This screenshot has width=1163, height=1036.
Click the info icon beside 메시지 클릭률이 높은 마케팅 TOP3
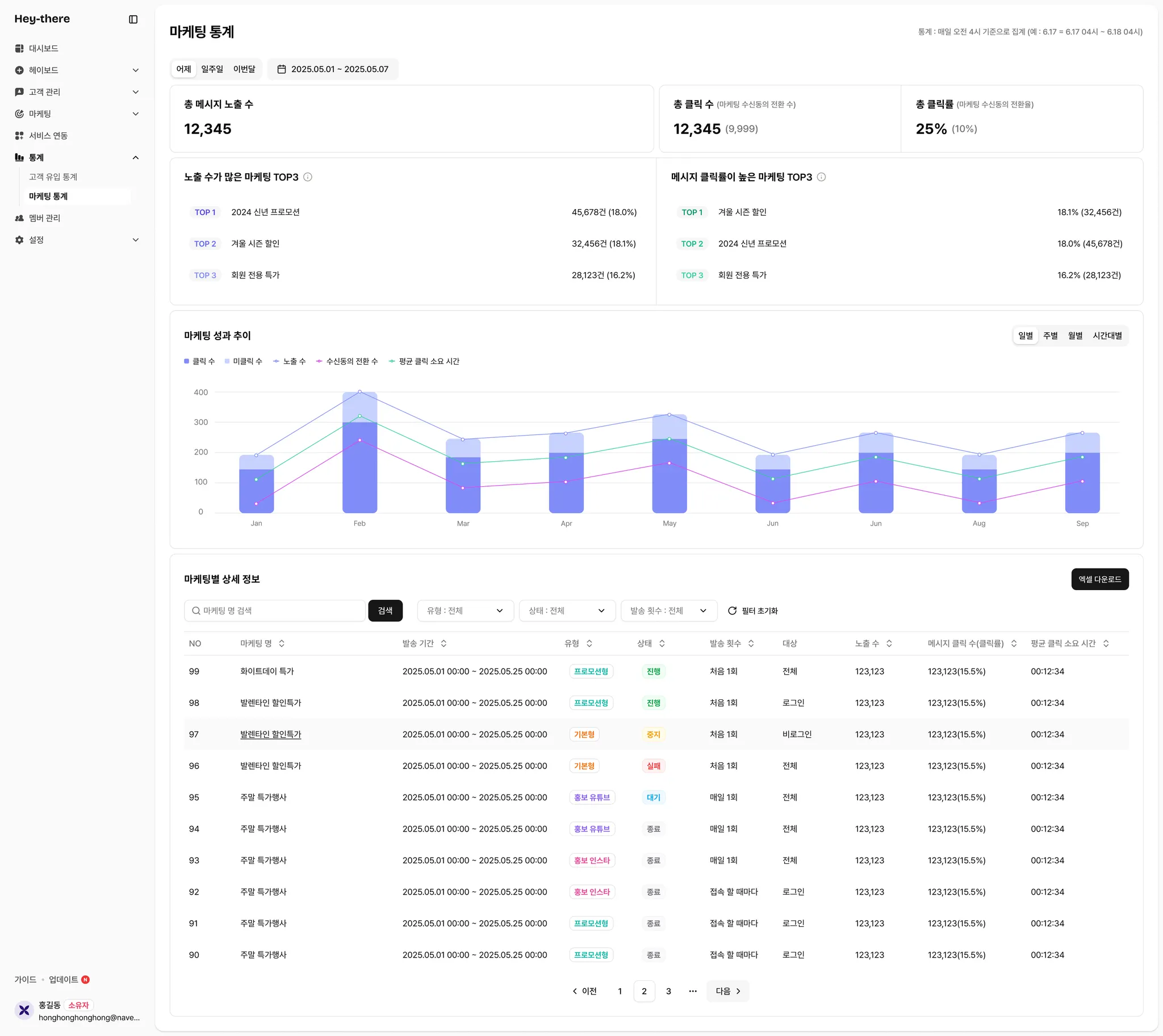(x=821, y=177)
